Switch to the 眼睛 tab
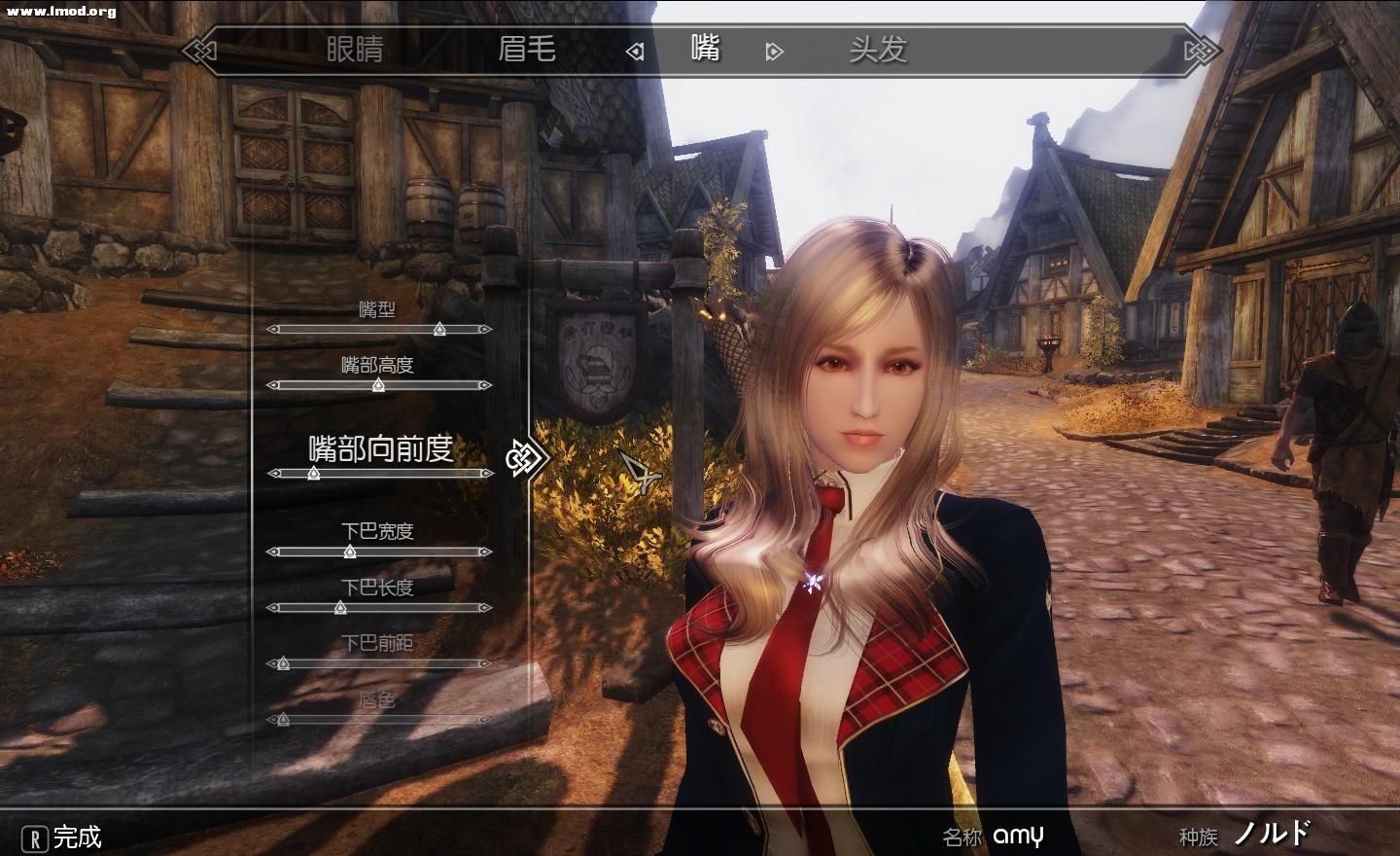 355,49
